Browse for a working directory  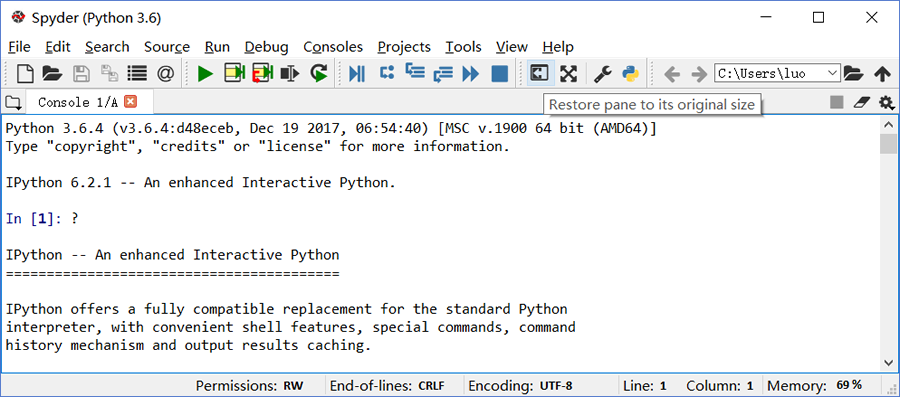point(854,73)
